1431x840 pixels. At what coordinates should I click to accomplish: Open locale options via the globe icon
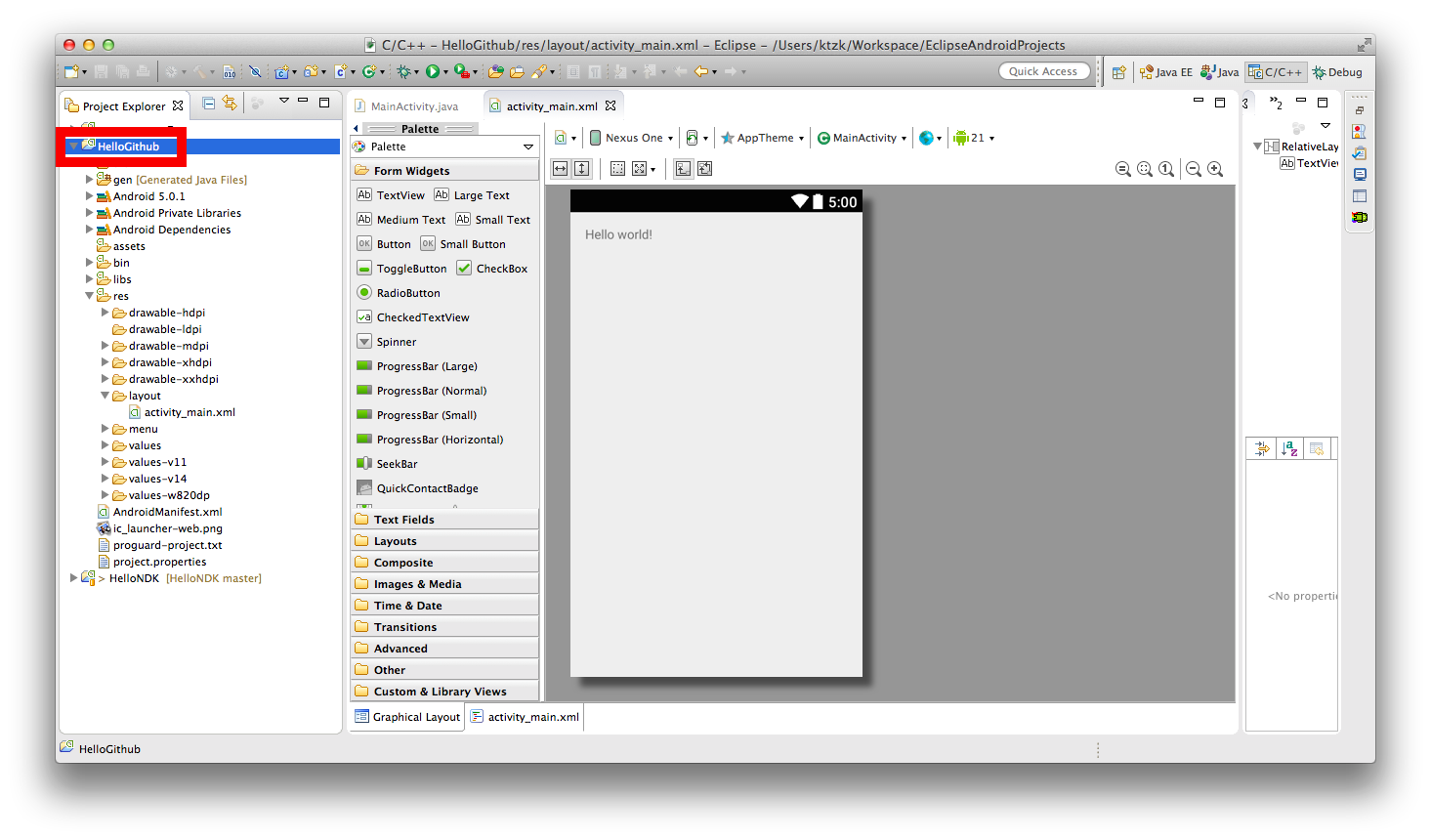pos(928,138)
